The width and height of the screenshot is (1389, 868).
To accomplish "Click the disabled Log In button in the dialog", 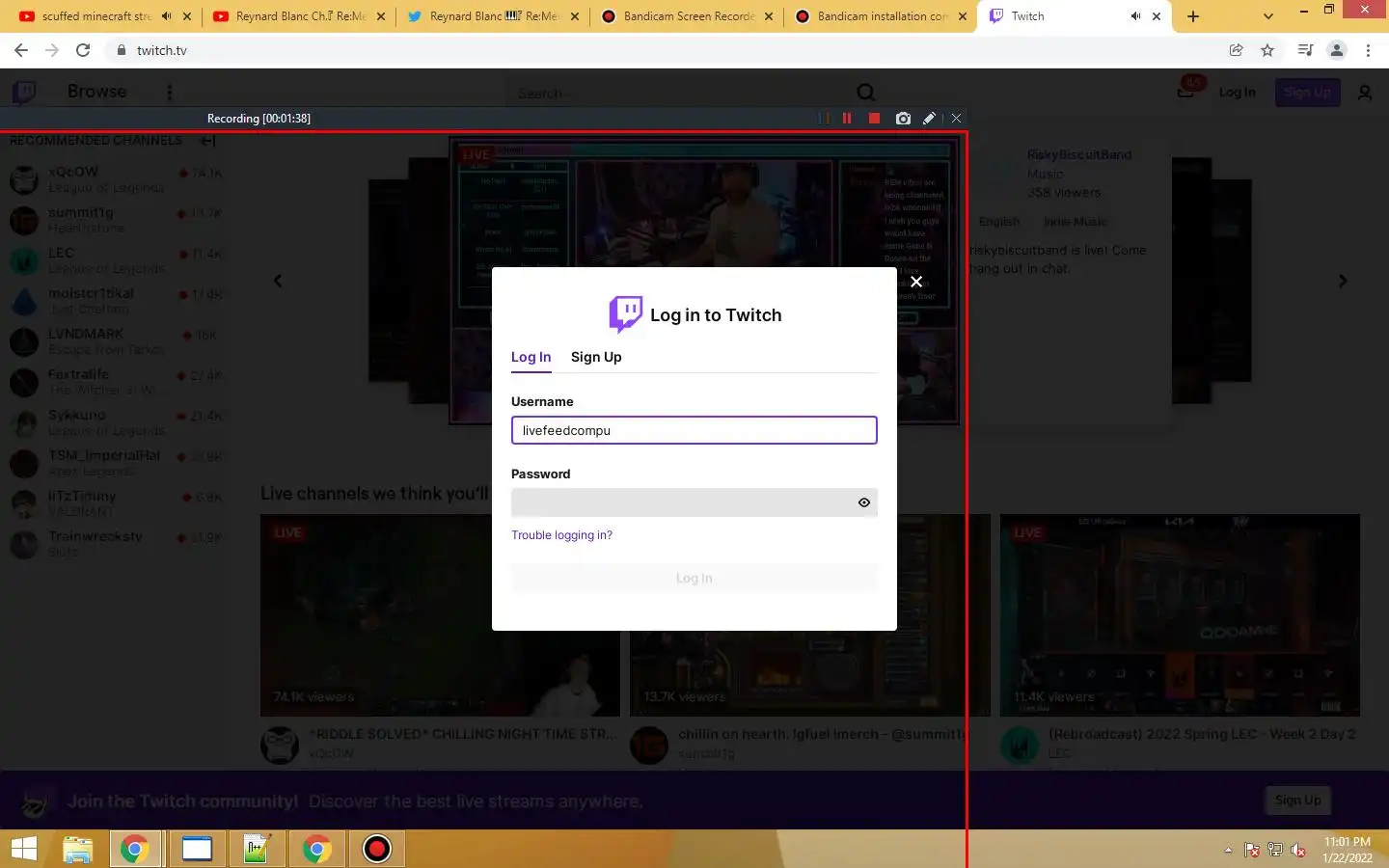I will [694, 578].
